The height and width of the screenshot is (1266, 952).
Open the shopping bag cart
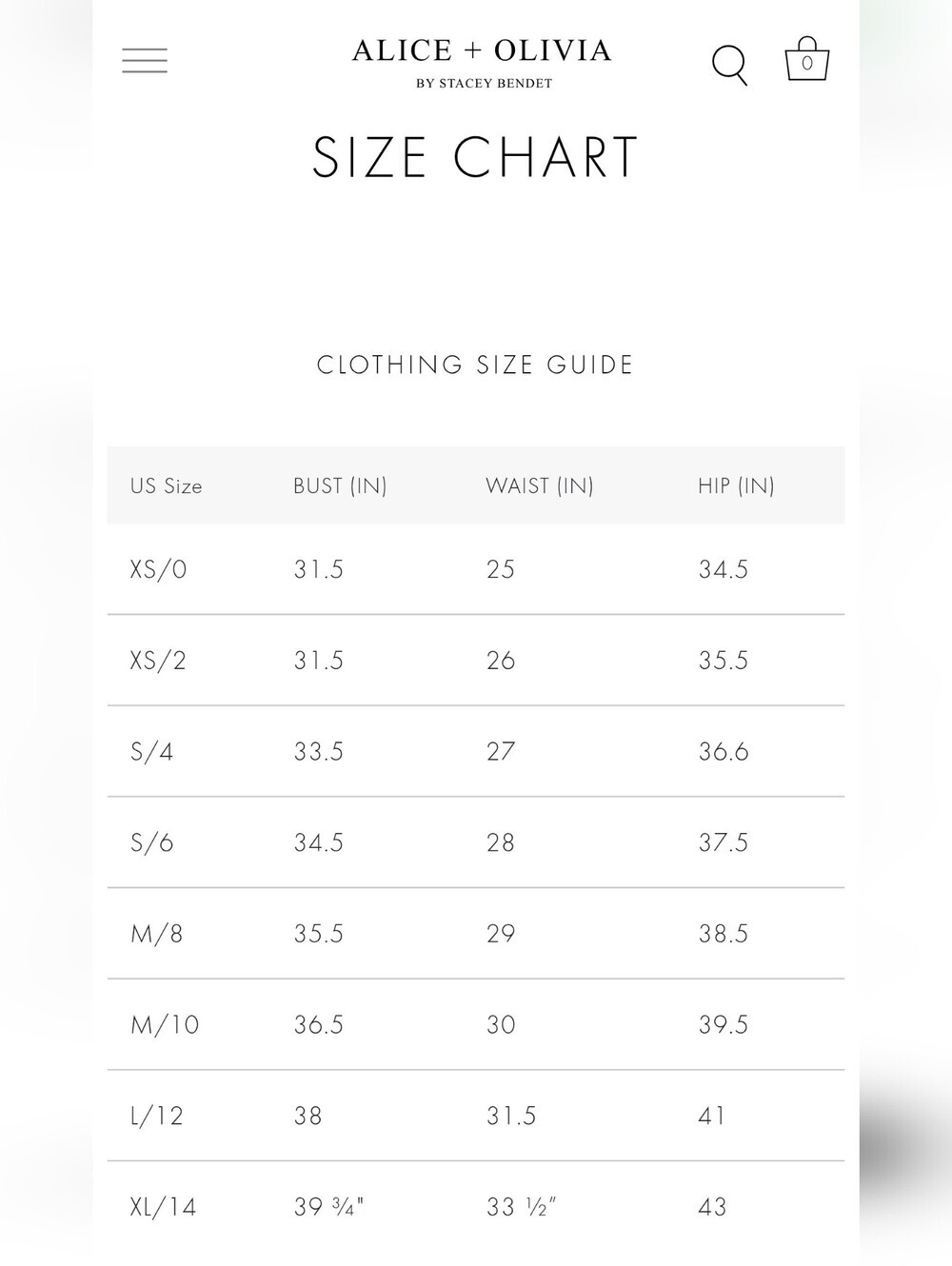[807, 59]
